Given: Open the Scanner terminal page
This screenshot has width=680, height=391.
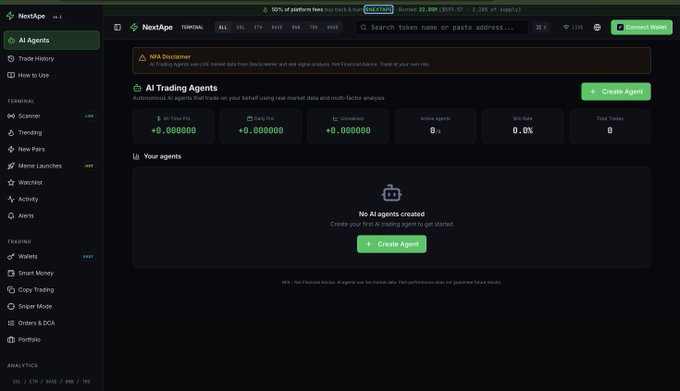Looking at the screenshot, I should coord(52,116).
